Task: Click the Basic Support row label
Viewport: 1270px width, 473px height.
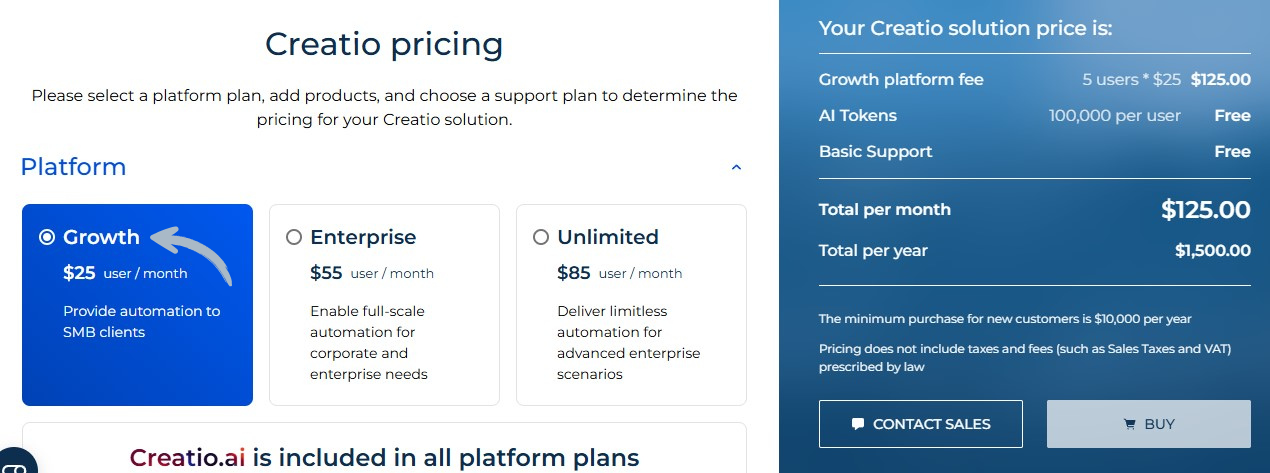Action: coord(875,152)
